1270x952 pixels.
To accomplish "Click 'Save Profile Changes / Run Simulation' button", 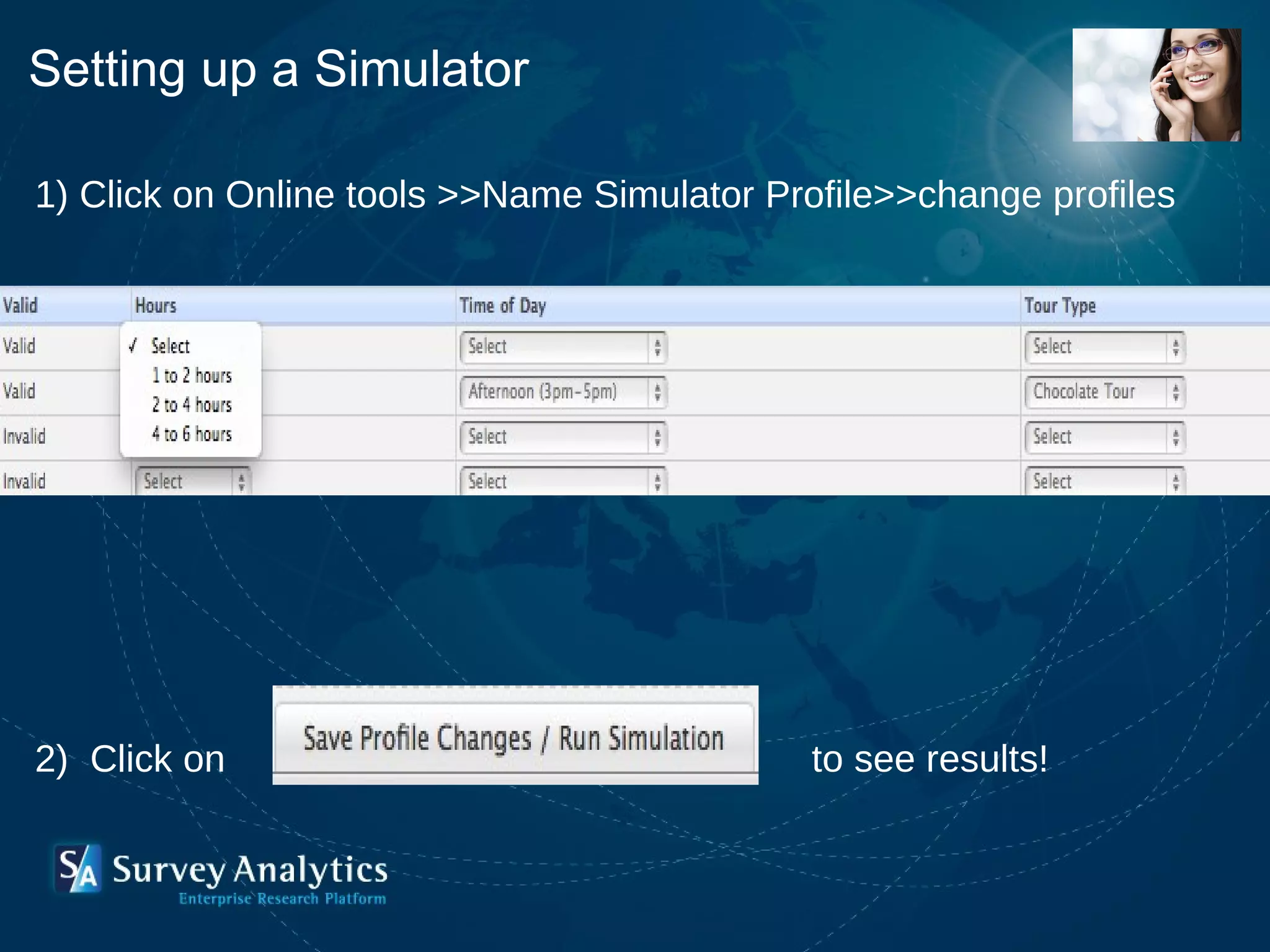I will 515,738.
